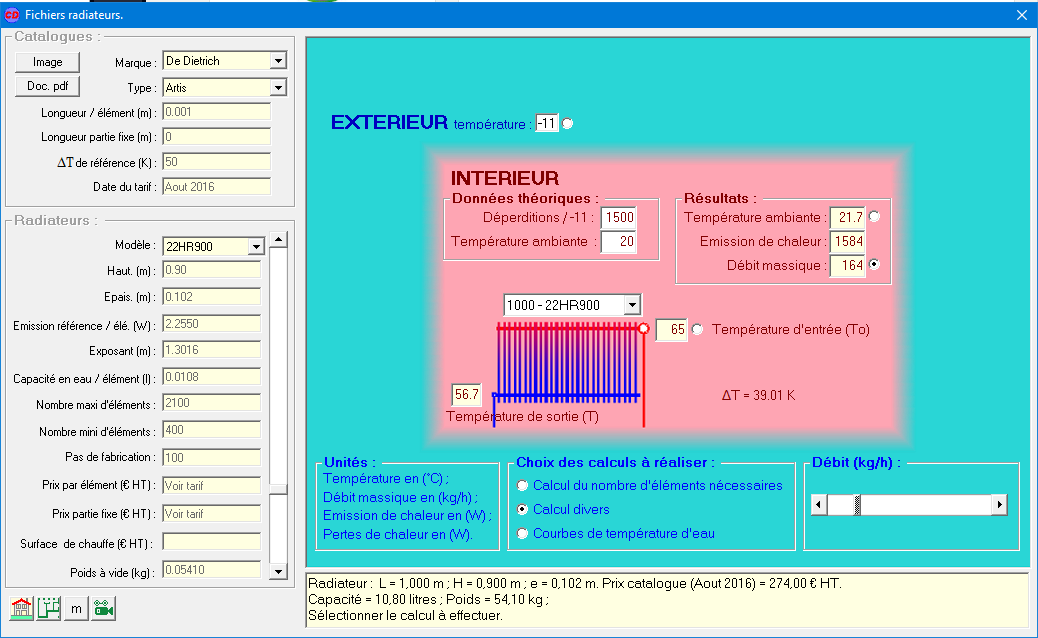Click the 'm' unit icon button

(x=76, y=608)
